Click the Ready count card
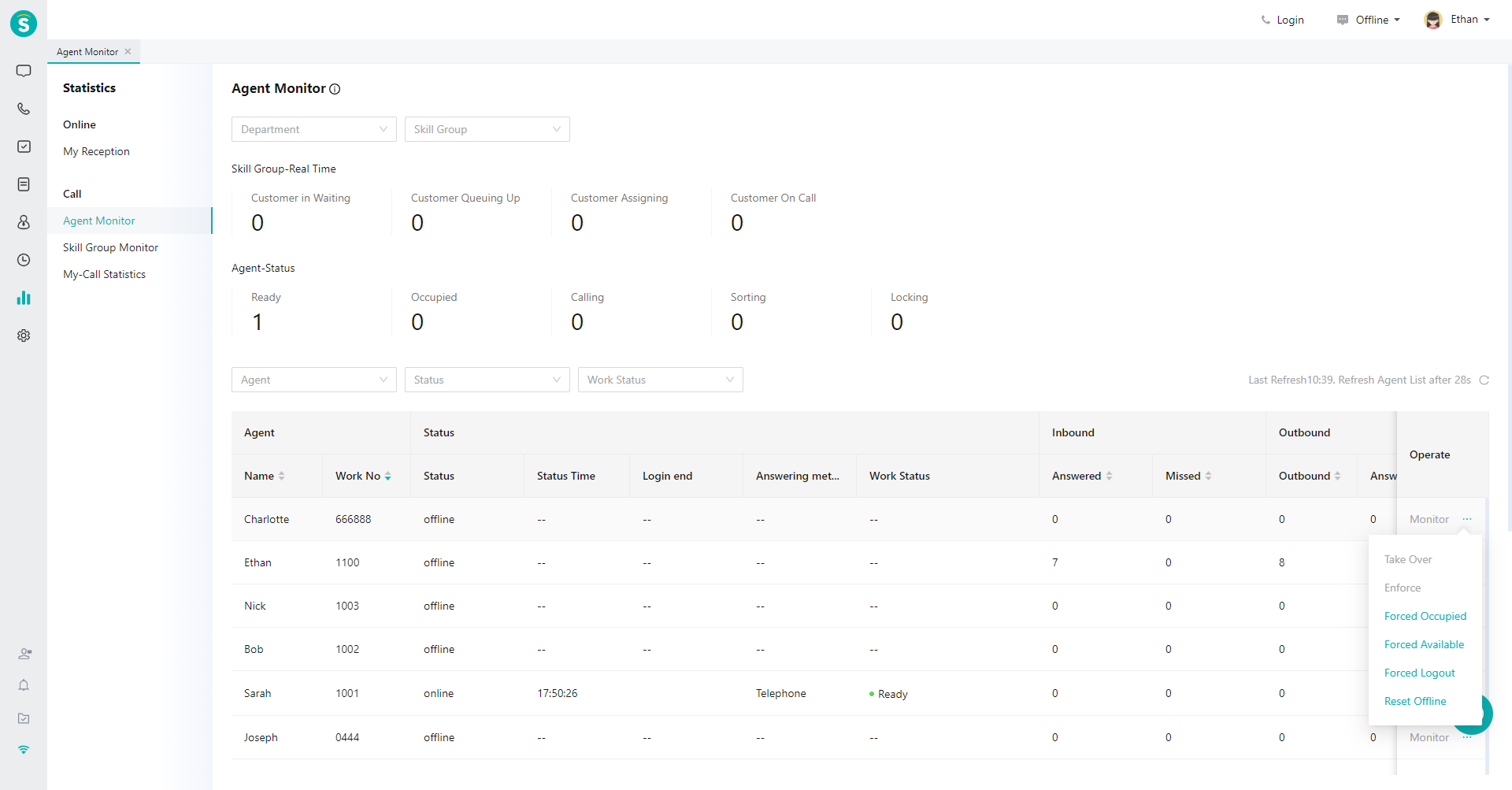The width and height of the screenshot is (1512, 790). [312, 313]
